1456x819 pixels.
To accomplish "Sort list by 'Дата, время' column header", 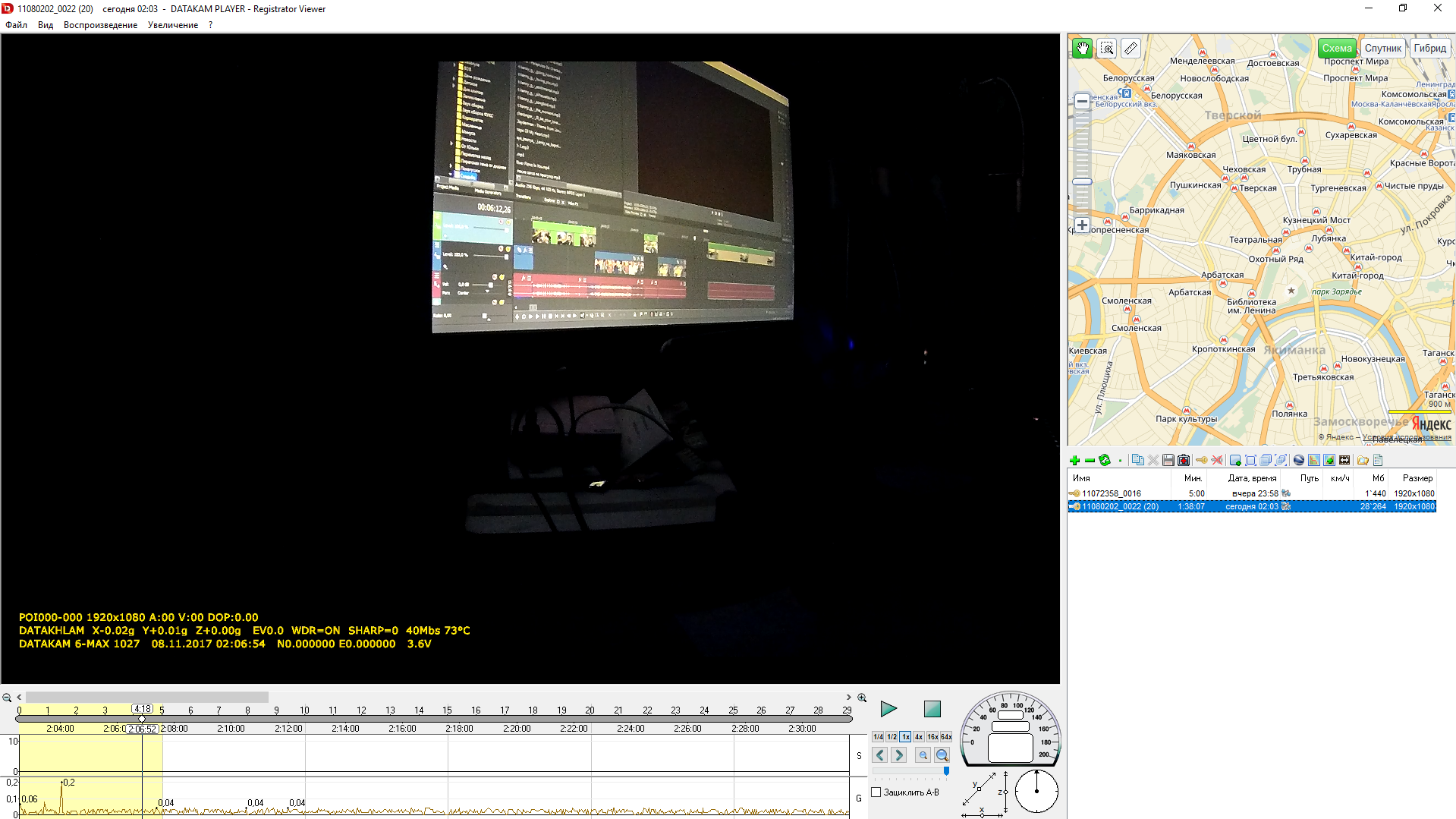I will 1244,478.
